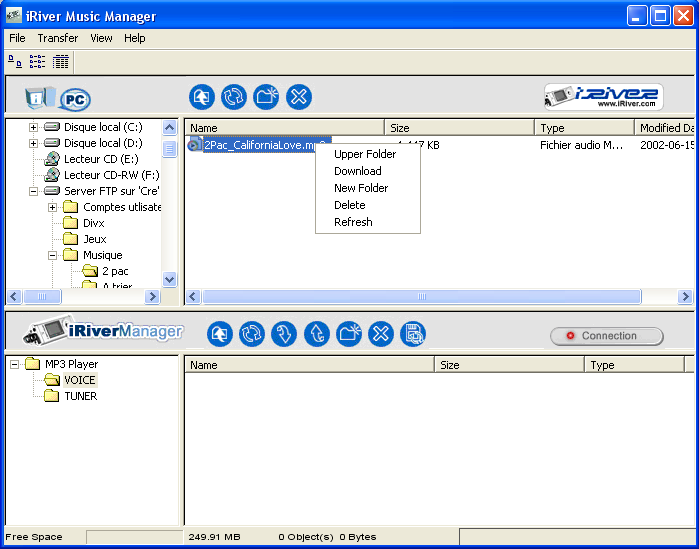Open the View menu
Screen dimensions: 699x549
(101, 38)
